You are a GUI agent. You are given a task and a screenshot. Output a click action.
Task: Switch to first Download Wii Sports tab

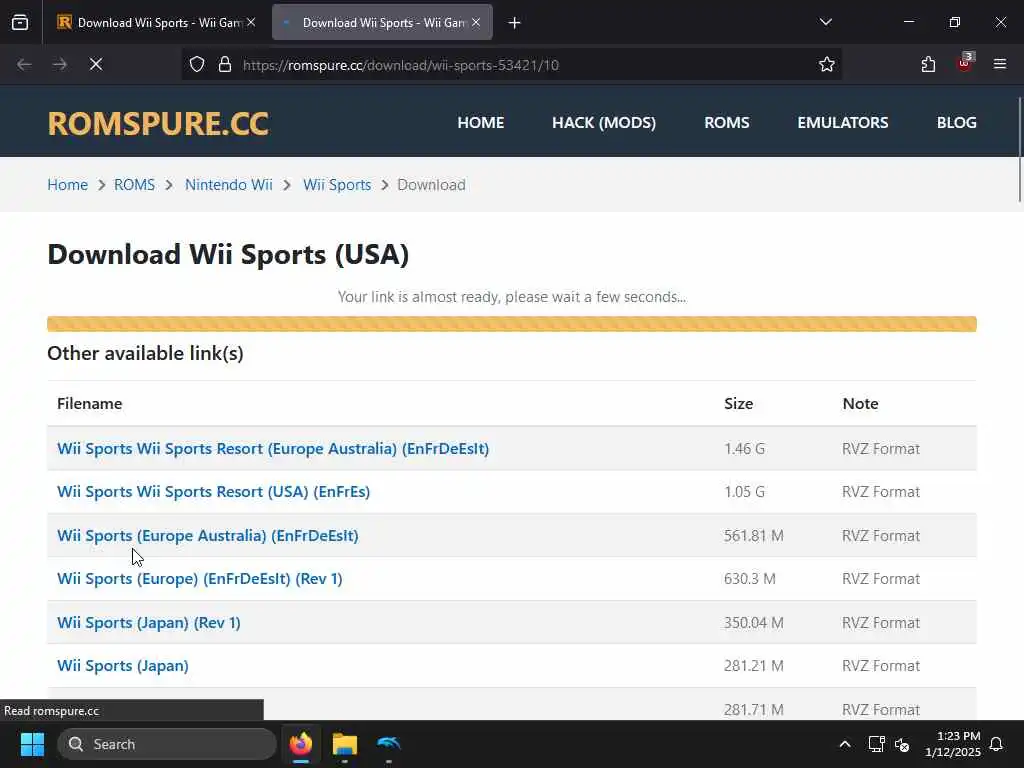(x=155, y=22)
